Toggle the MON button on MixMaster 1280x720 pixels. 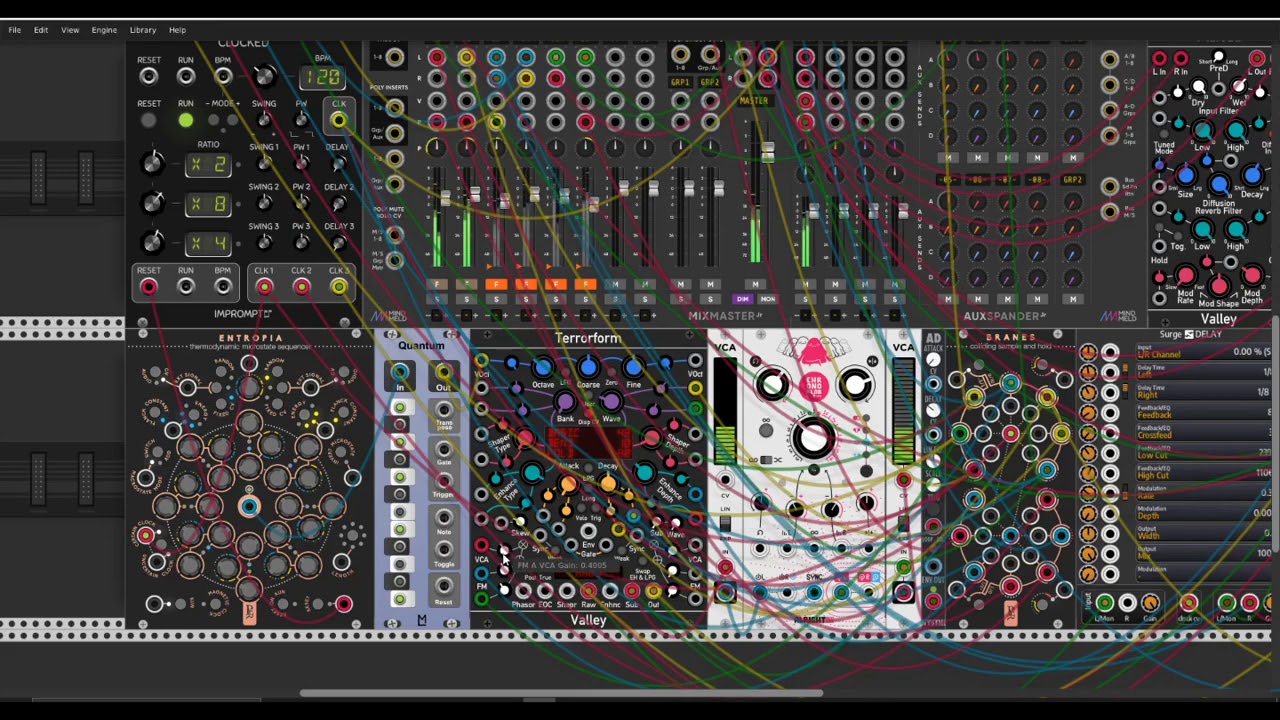tap(767, 299)
